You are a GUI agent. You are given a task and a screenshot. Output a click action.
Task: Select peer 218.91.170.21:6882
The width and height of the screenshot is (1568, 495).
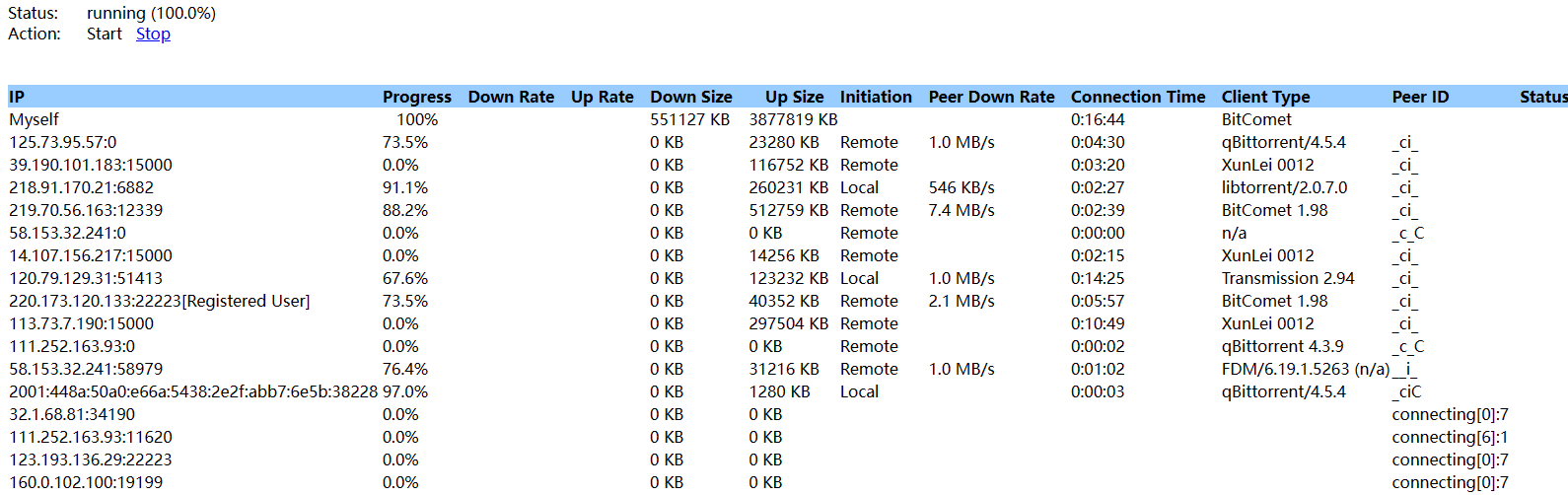pos(81,187)
